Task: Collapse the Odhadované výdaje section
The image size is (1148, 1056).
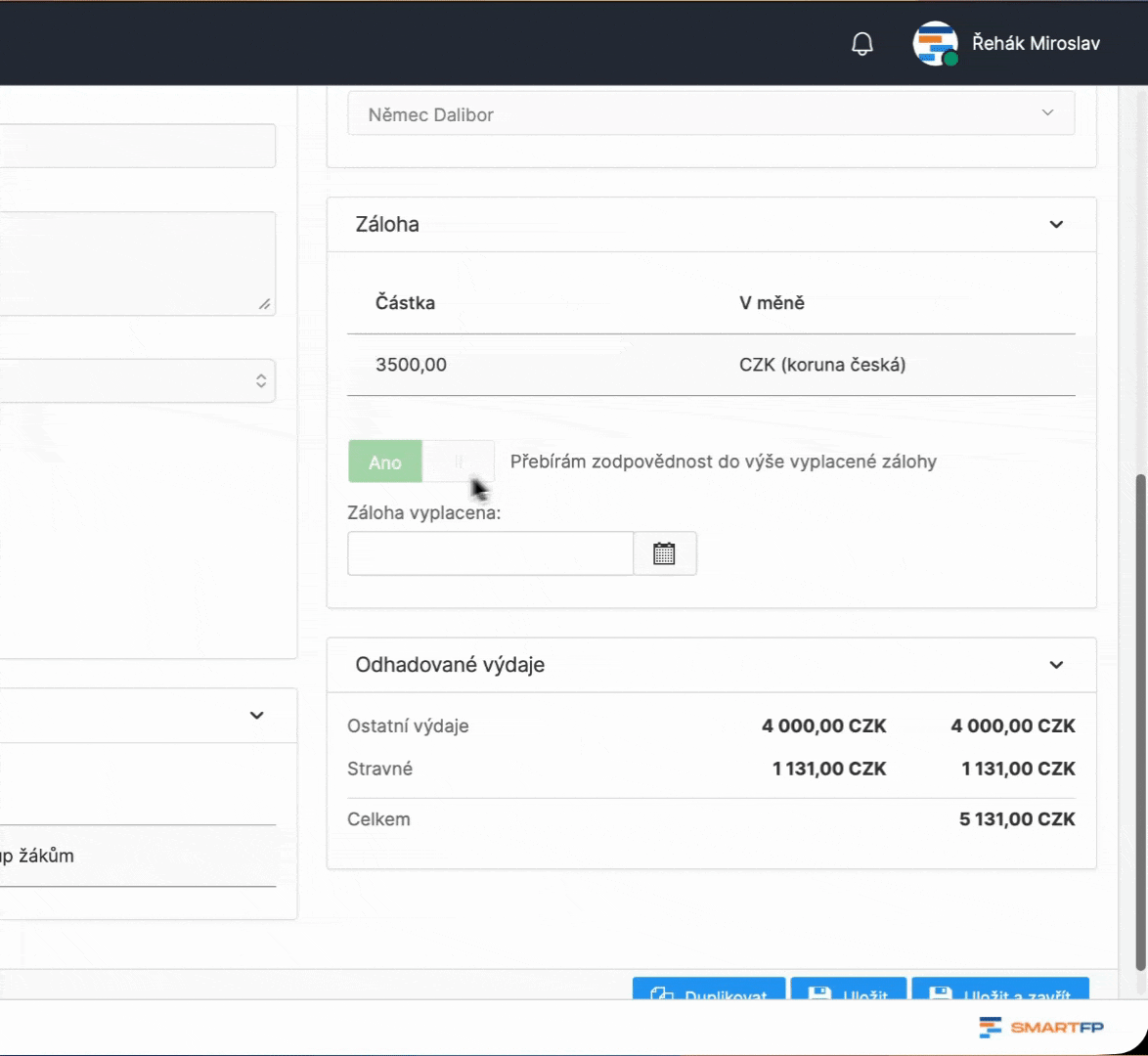Action: click(1056, 665)
